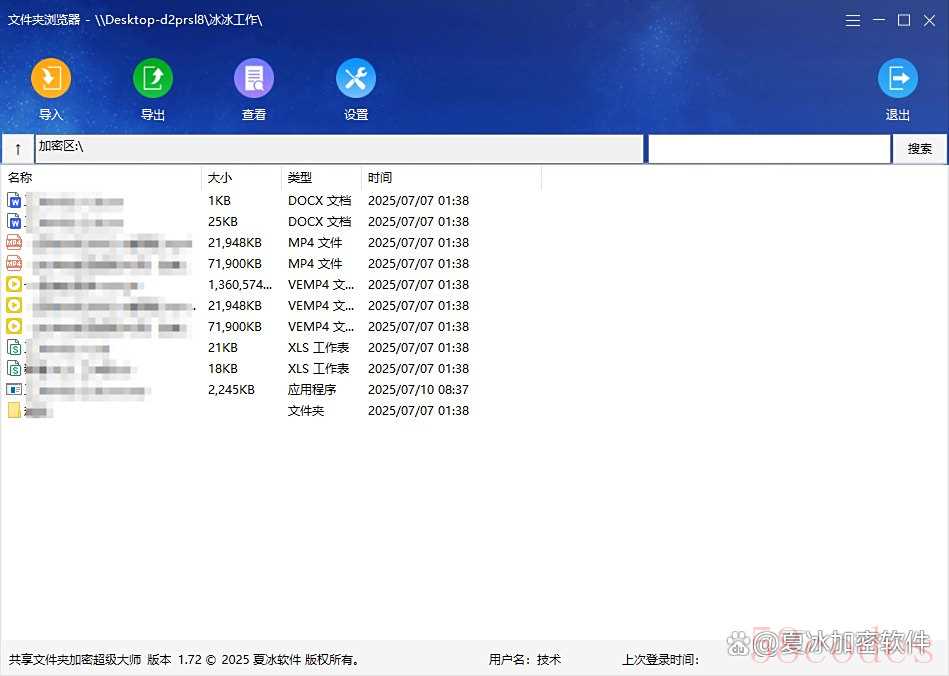Open the Settings (设置) tools icon

(x=356, y=78)
